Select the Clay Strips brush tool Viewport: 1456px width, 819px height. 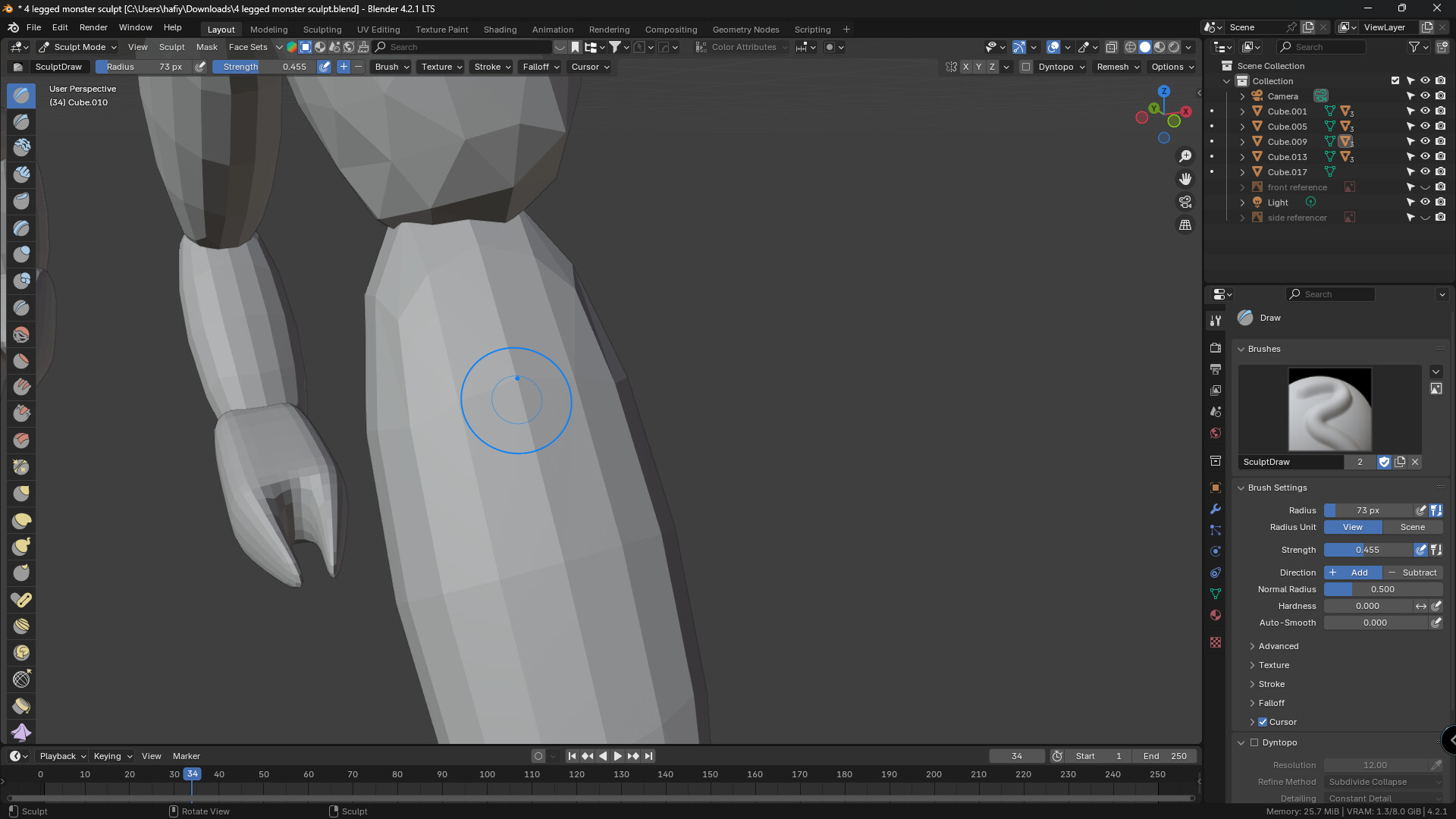(x=21, y=174)
